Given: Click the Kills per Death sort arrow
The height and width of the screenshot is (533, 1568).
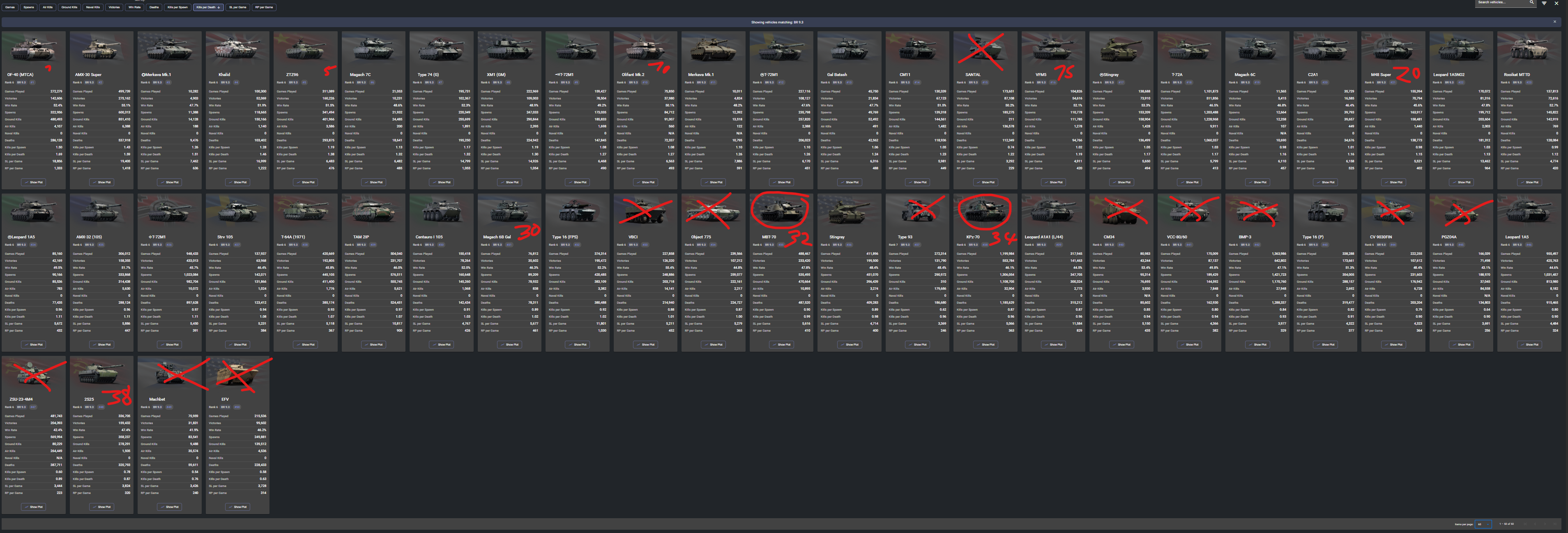Looking at the screenshot, I should coord(219,7).
